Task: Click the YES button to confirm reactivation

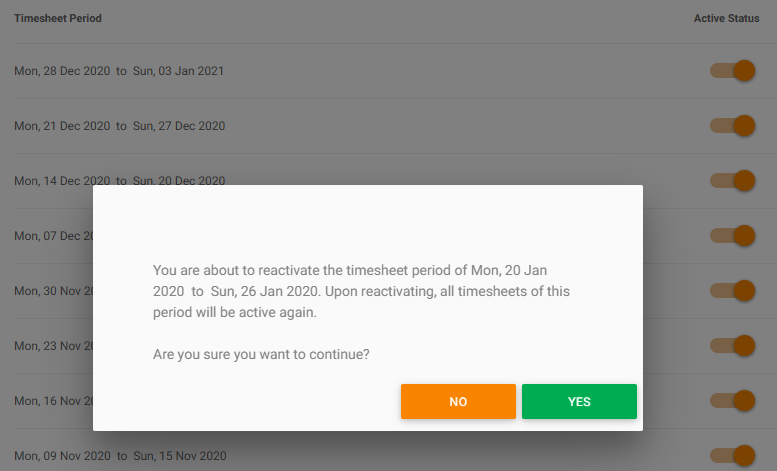Action: click(579, 402)
